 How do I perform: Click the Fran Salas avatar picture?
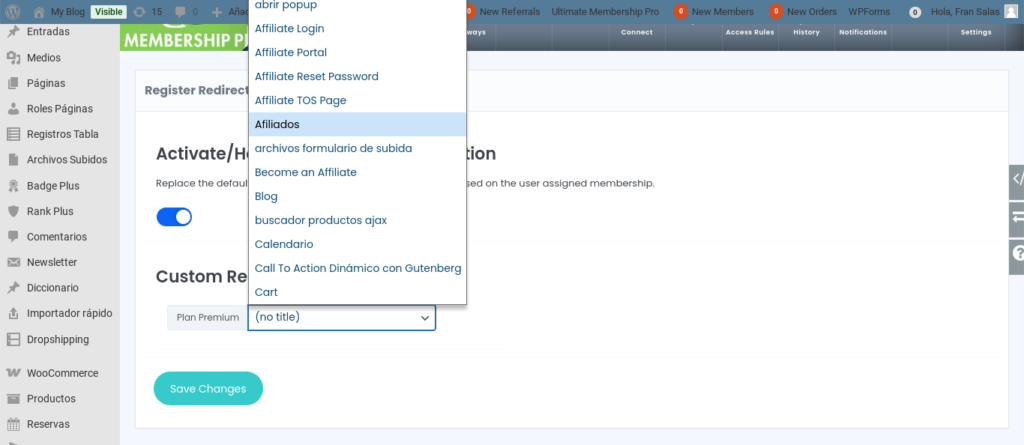(1011, 12)
